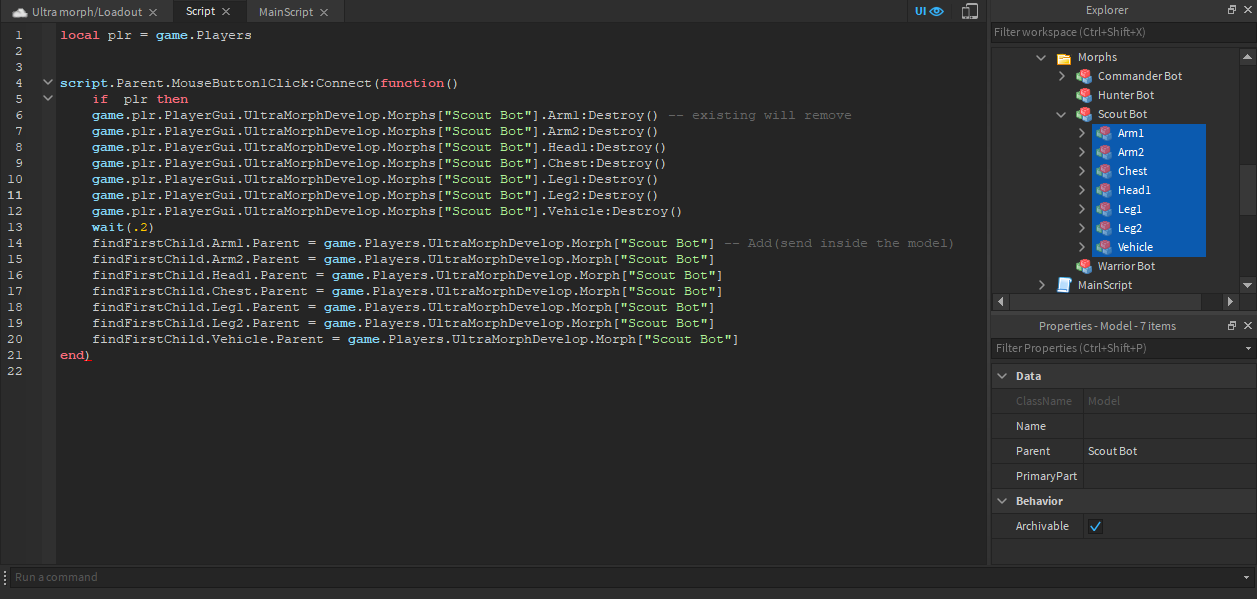Viewport: 1257px width, 599px height.
Task: Collapse the Scout Bot hierarchy
Action: coord(1061,113)
